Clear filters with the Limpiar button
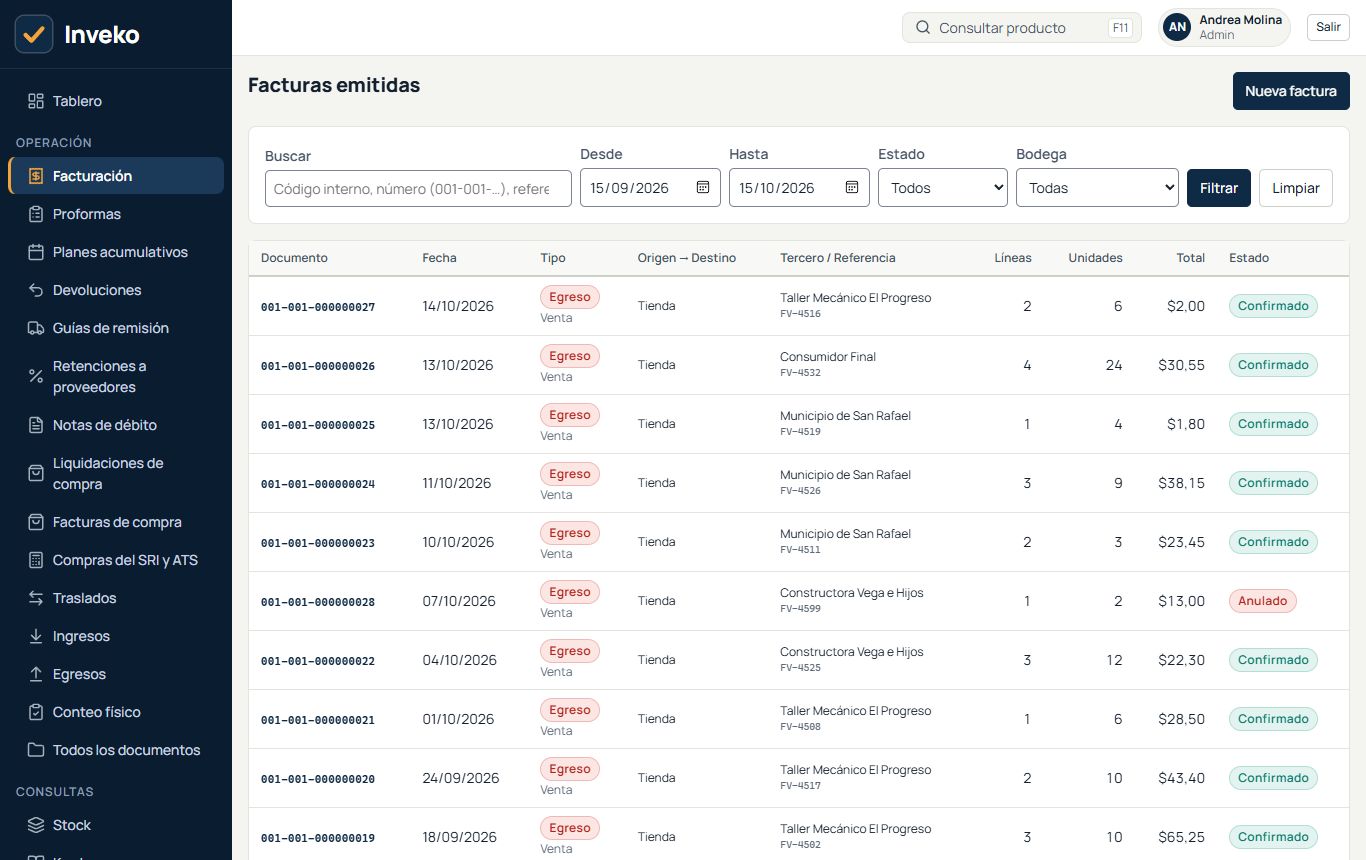 pyautogui.click(x=1296, y=188)
